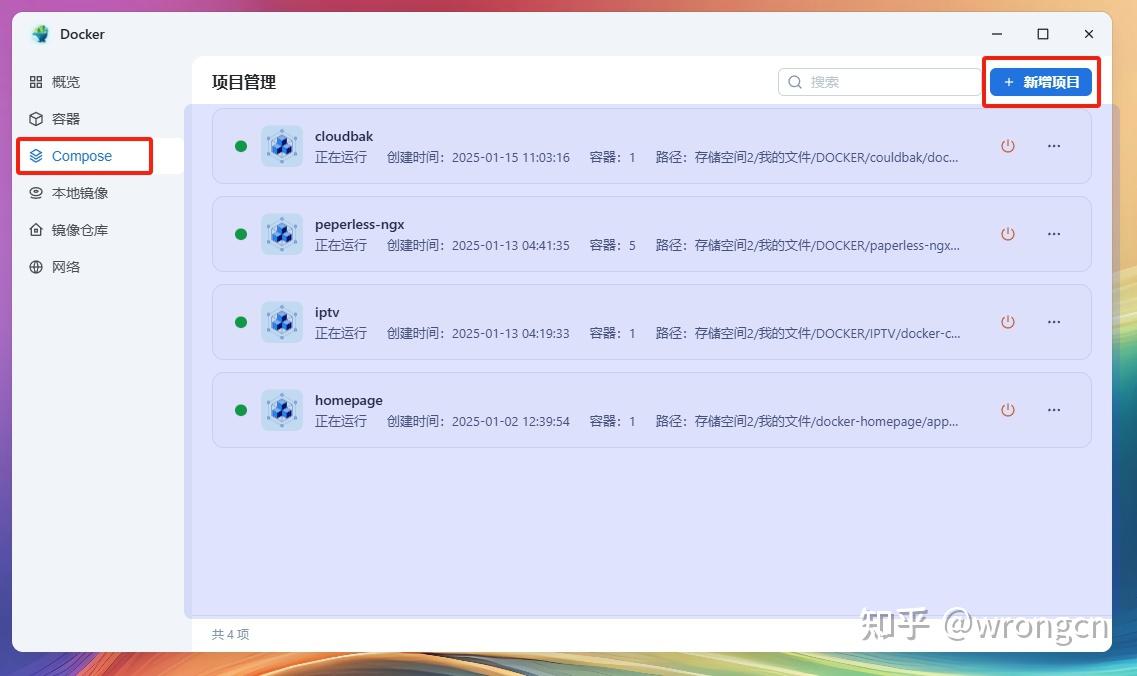Click the Compose layers icon
Image resolution: width=1137 pixels, height=676 pixels.
click(x=36, y=156)
